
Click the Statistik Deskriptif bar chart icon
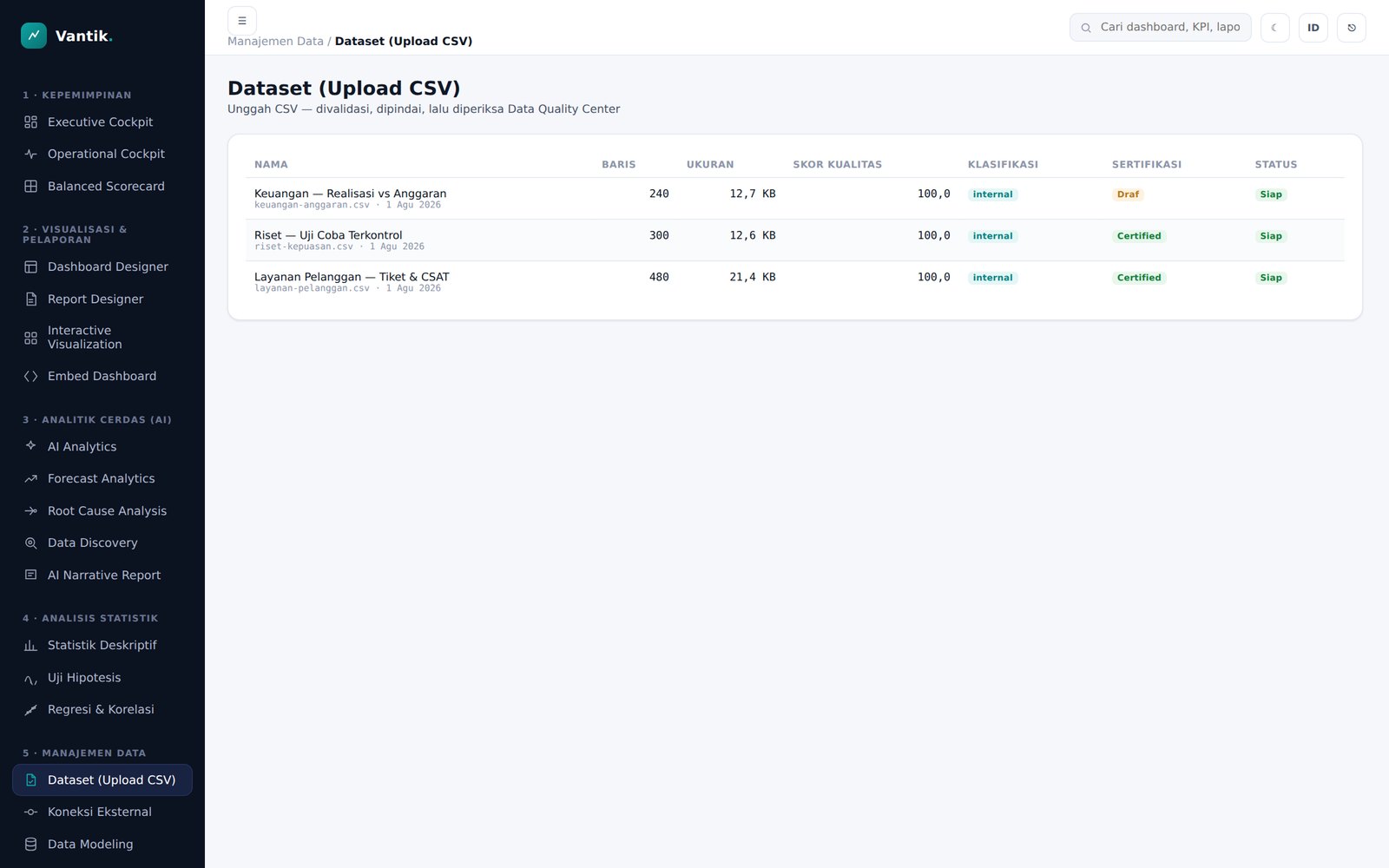31,646
